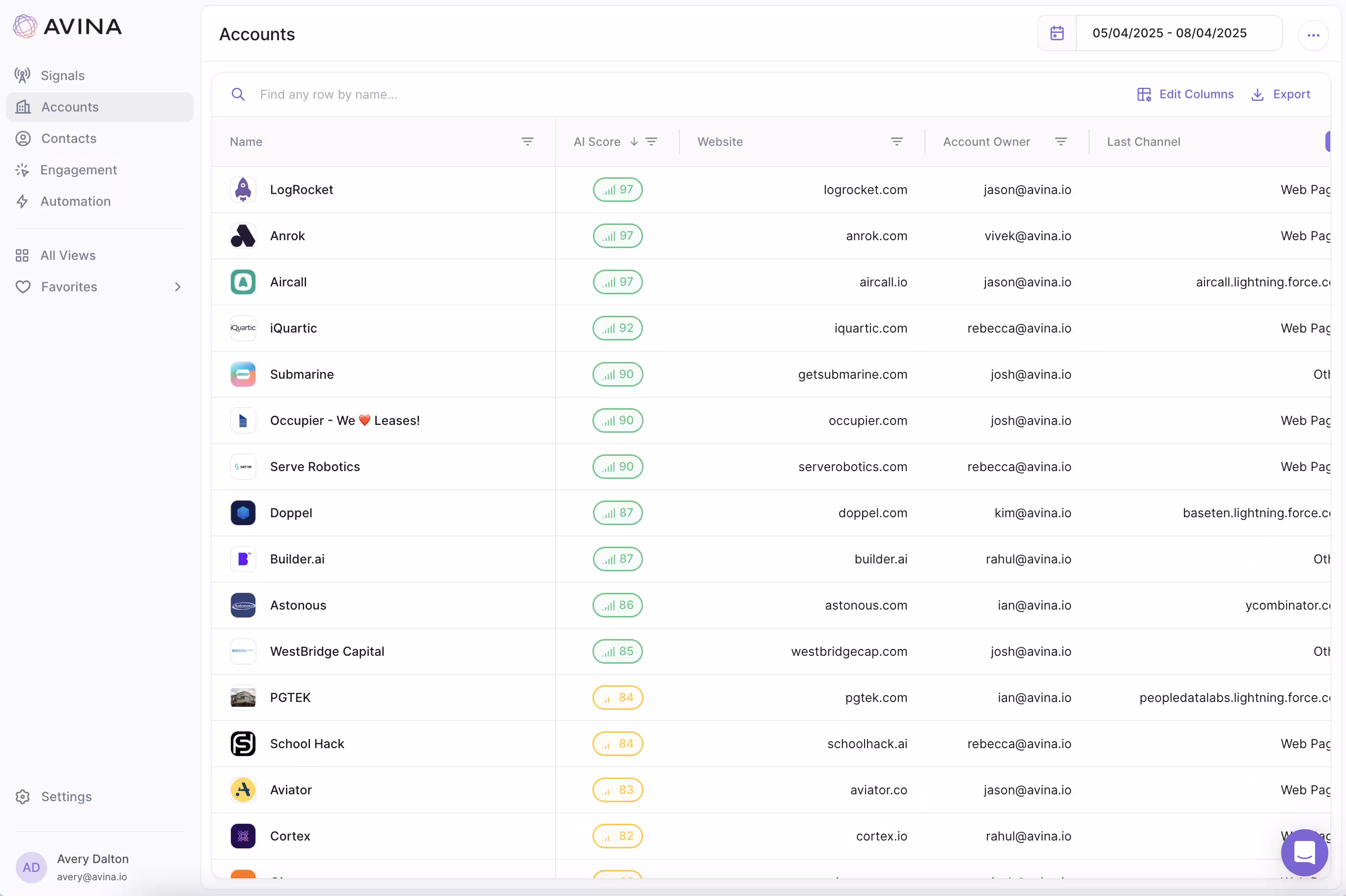The height and width of the screenshot is (896, 1346).
Task: Click the Occupier logo icon
Action: tap(243, 420)
